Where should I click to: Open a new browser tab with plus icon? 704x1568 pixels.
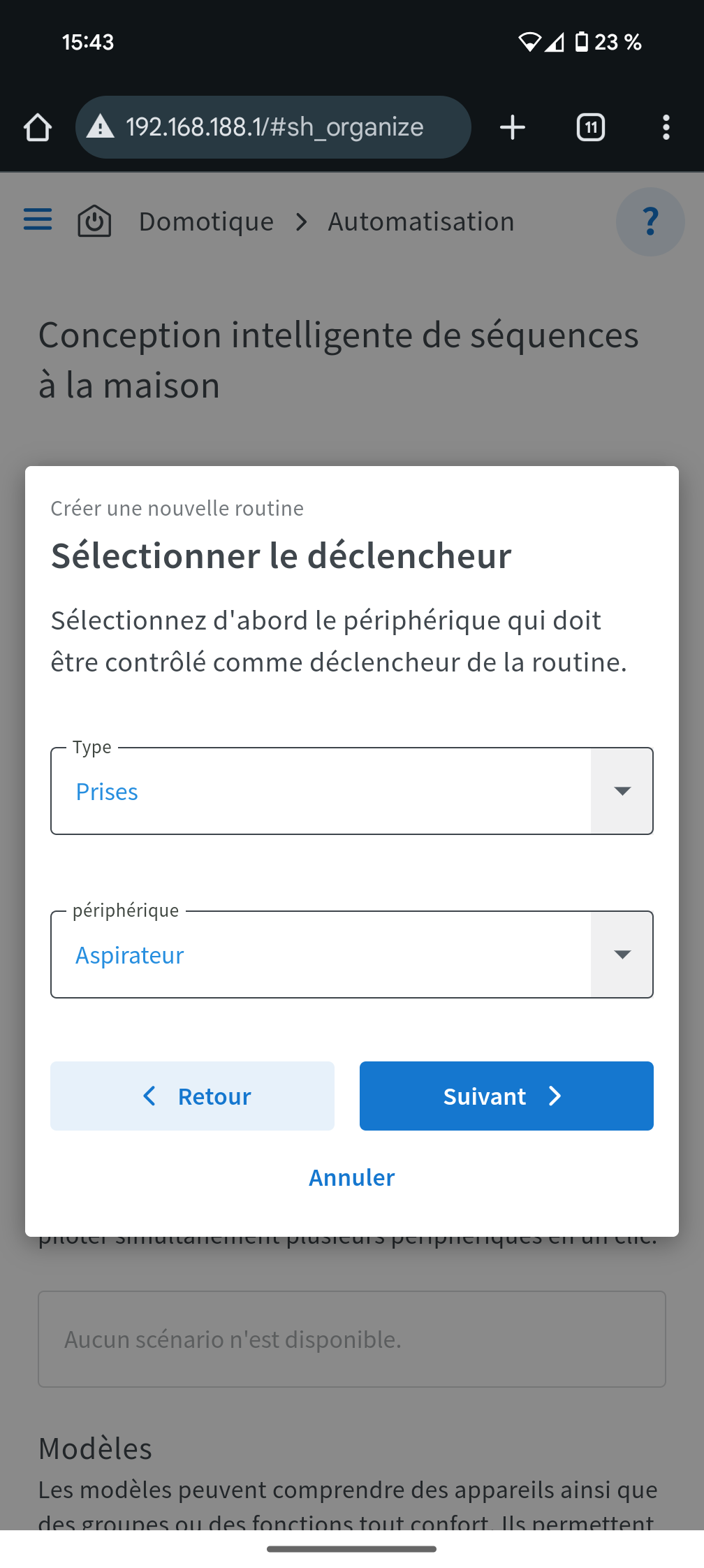(513, 127)
